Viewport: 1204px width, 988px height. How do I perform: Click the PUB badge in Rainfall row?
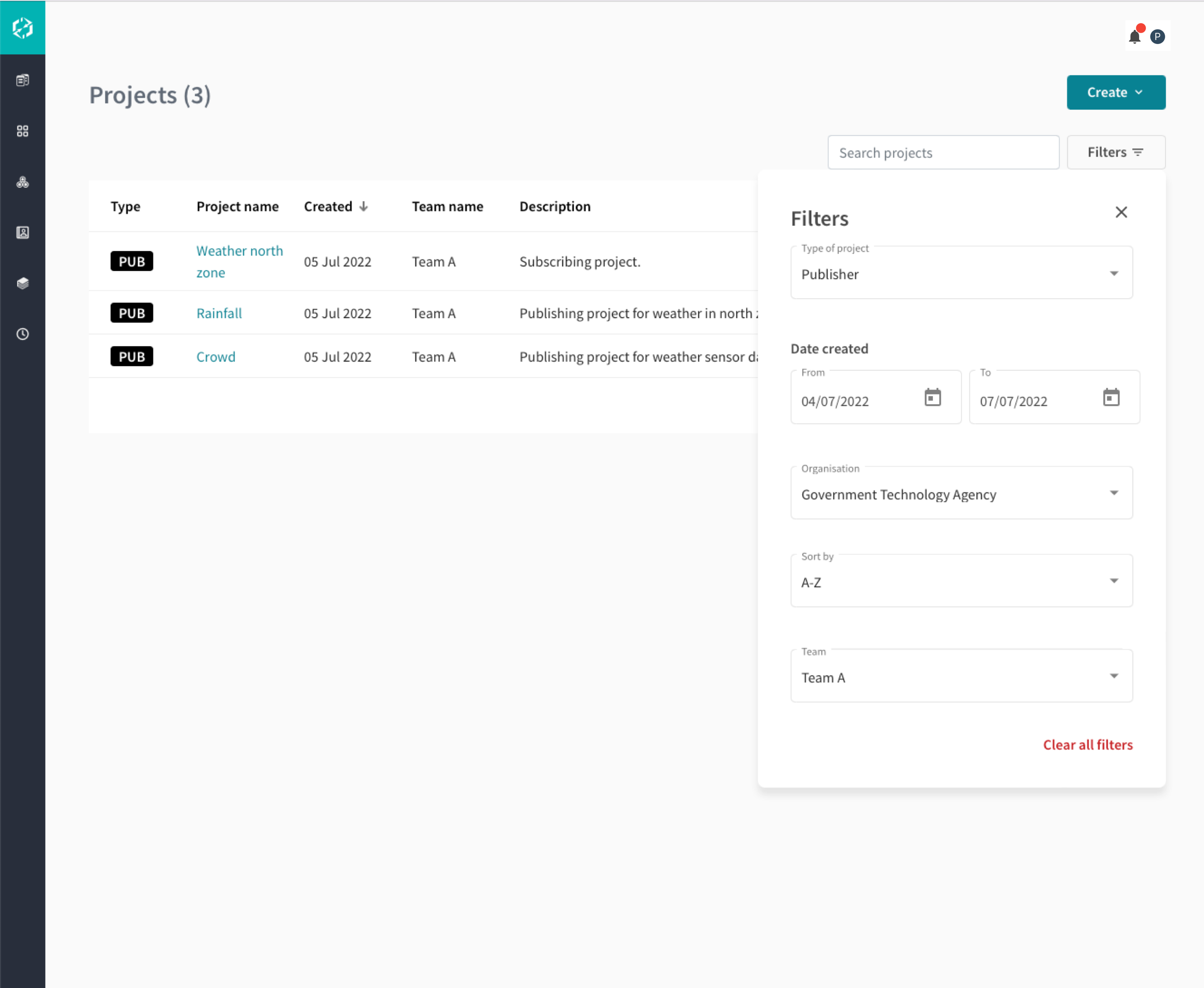[132, 313]
